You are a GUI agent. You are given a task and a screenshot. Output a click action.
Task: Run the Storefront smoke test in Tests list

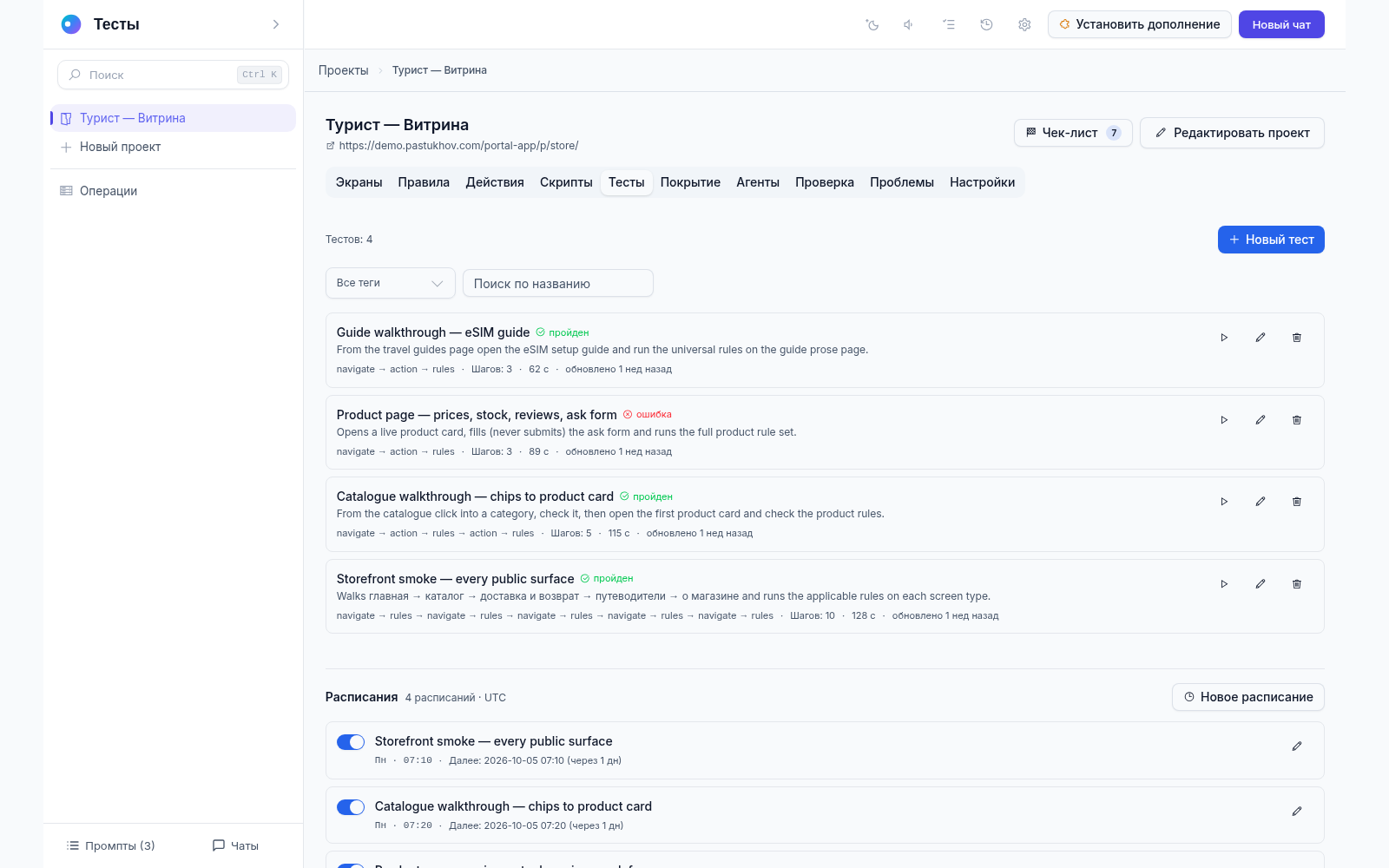1224,584
